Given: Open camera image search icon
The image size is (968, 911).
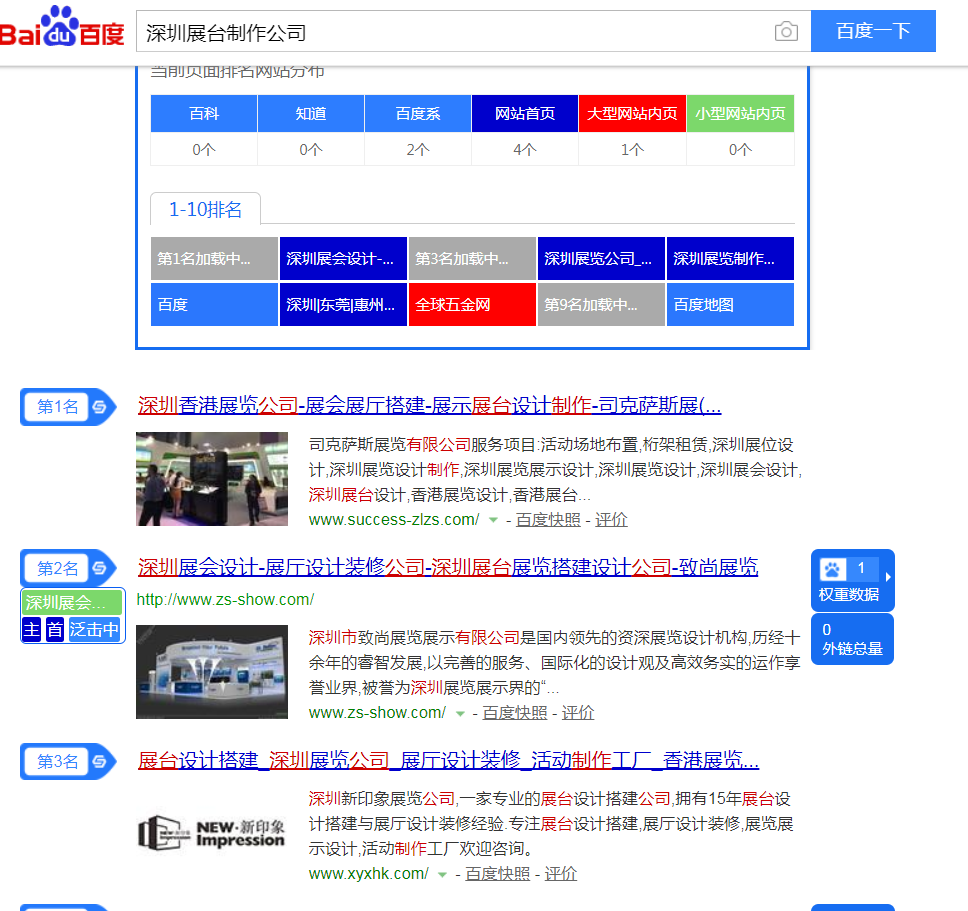Looking at the screenshot, I should pos(786,31).
